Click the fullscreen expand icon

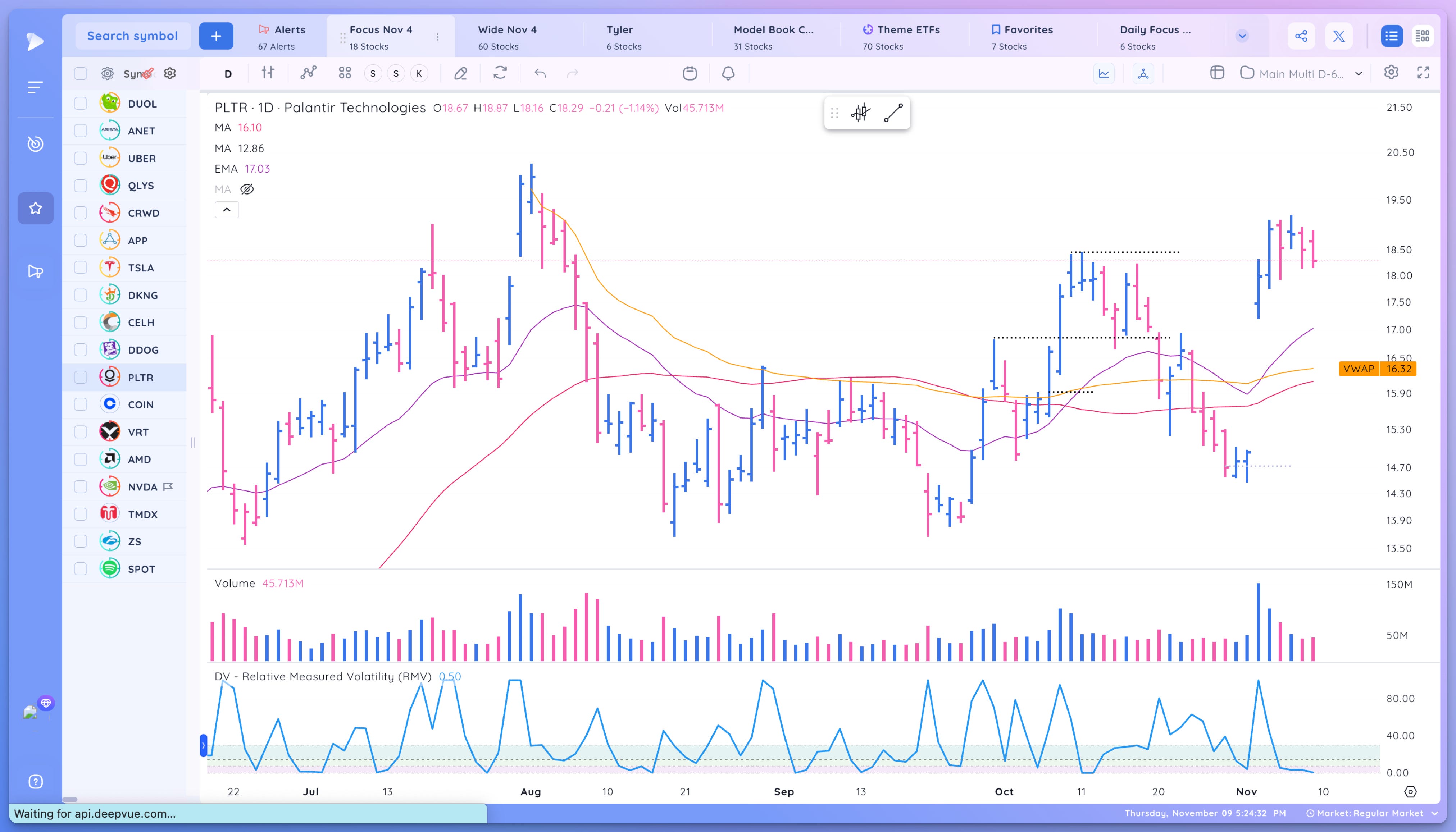(x=1423, y=73)
